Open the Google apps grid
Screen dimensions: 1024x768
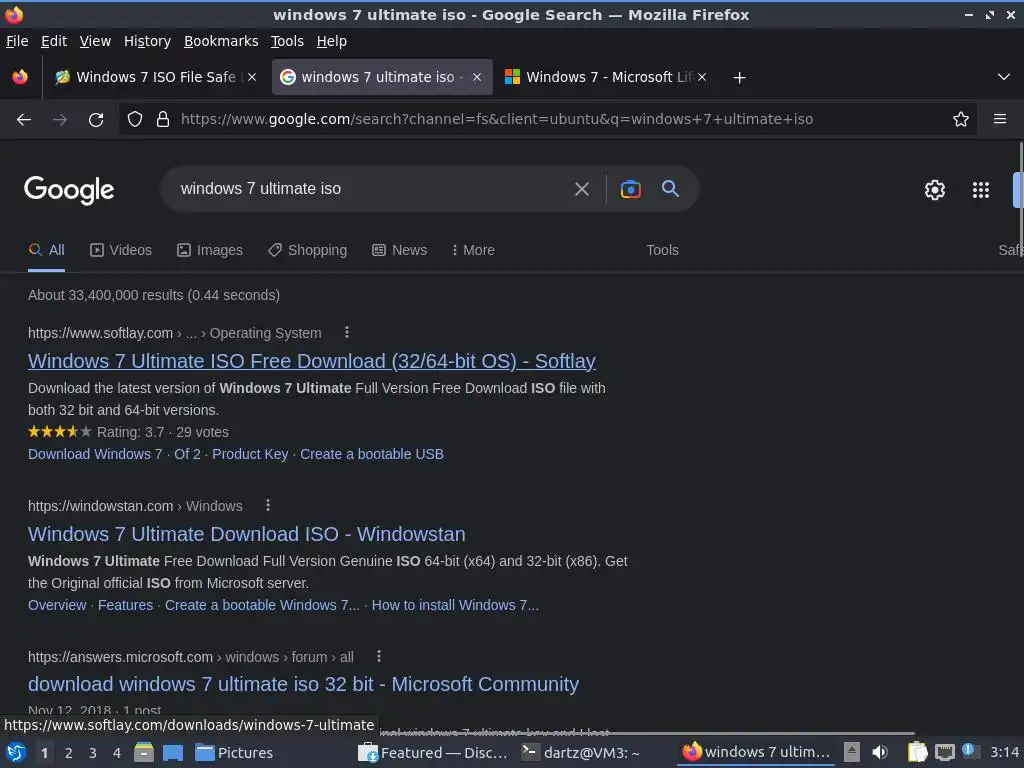click(x=980, y=190)
